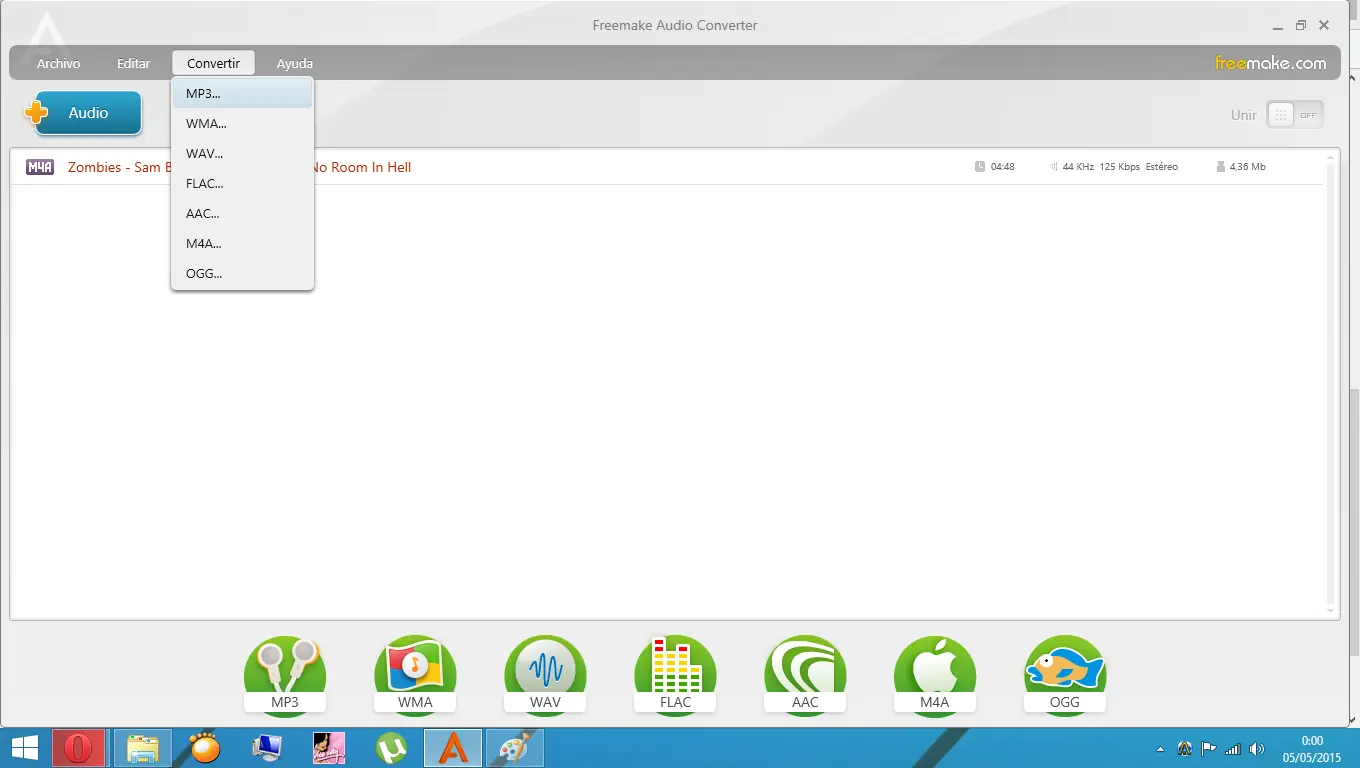
Task: Convert to AAC using the striped icon
Action: pos(805,675)
